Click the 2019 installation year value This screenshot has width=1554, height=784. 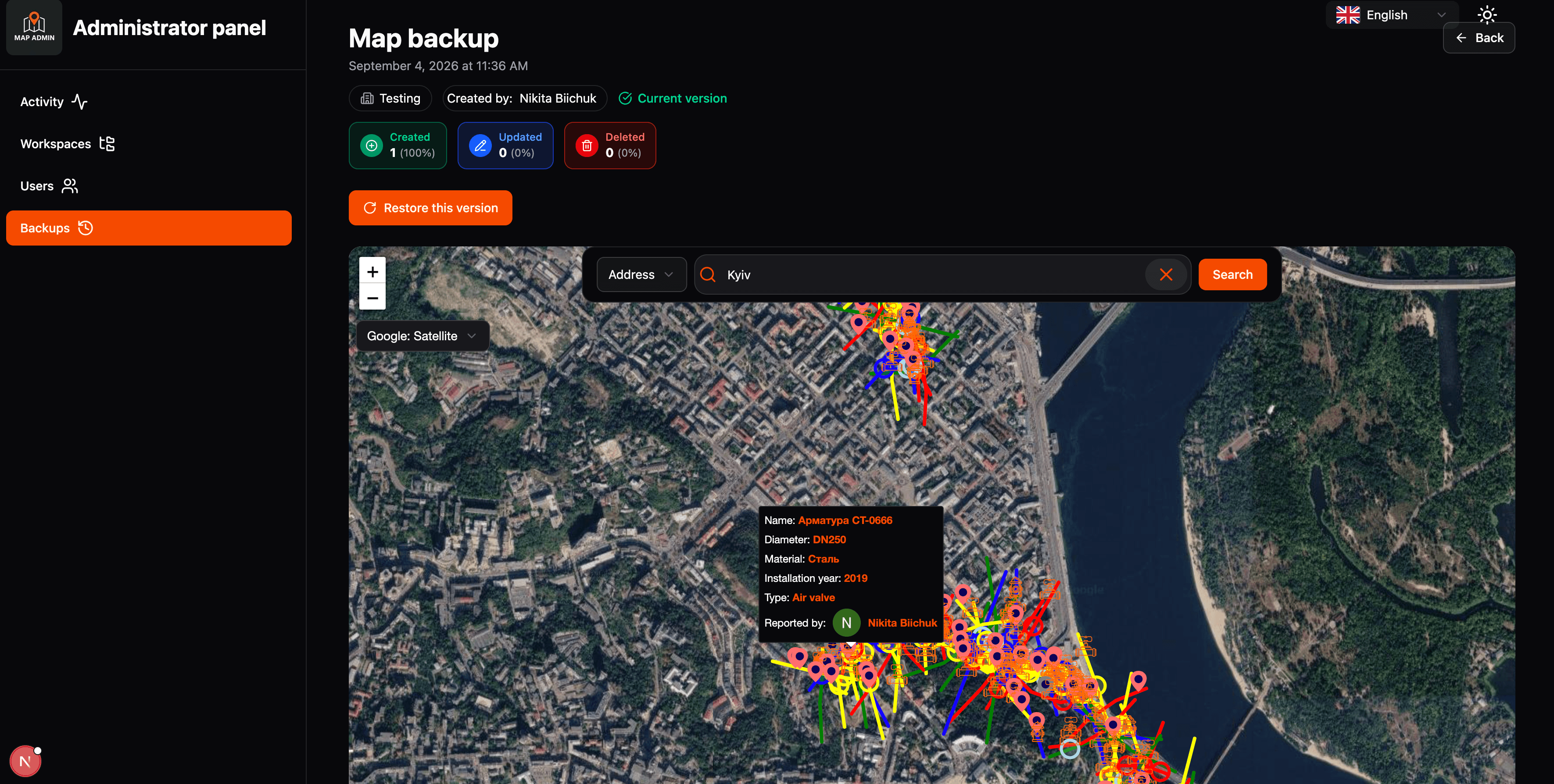click(x=855, y=578)
